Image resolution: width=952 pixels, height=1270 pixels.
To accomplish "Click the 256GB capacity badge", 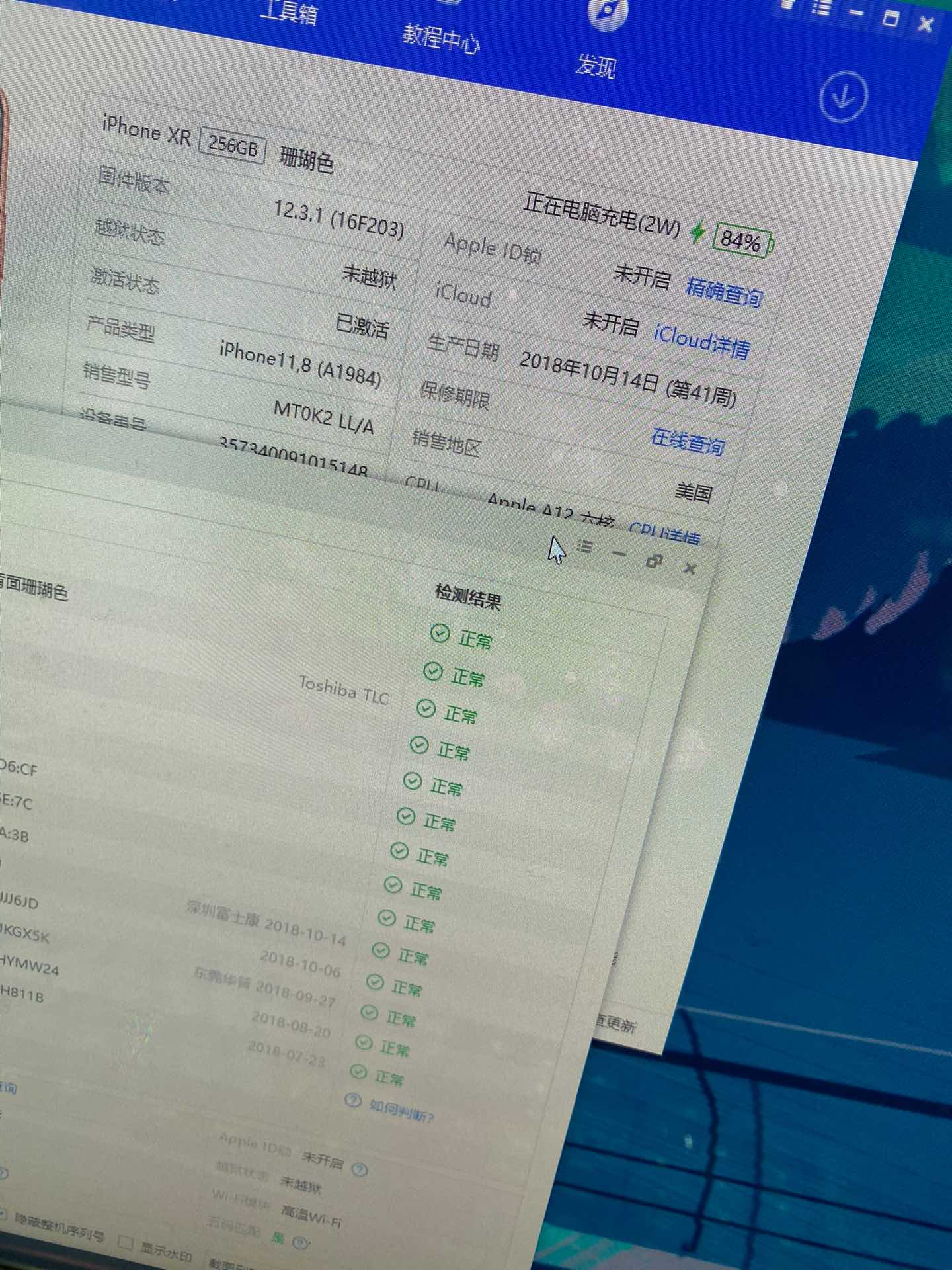I will 232,146.
